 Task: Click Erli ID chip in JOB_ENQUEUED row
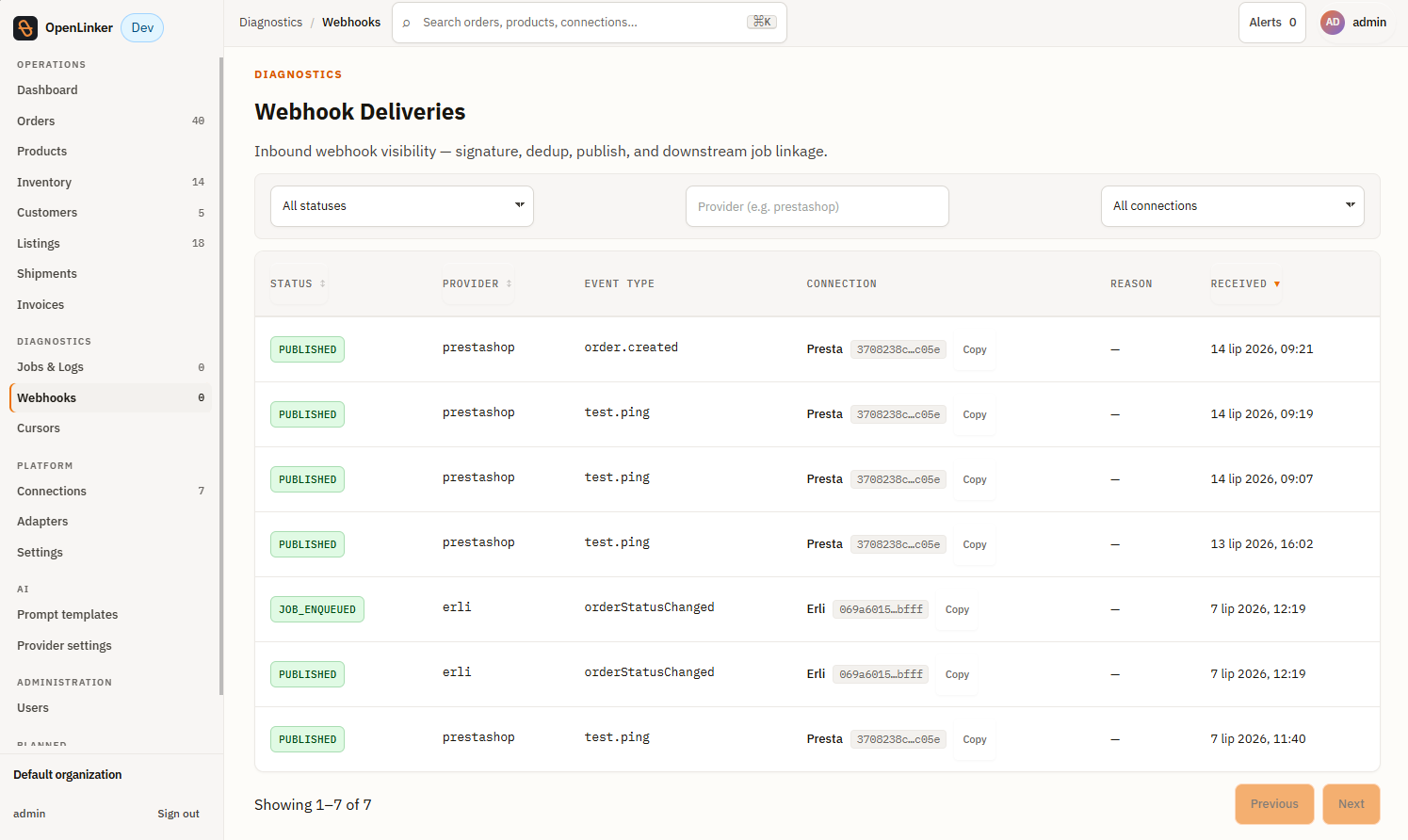click(x=881, y=609)
